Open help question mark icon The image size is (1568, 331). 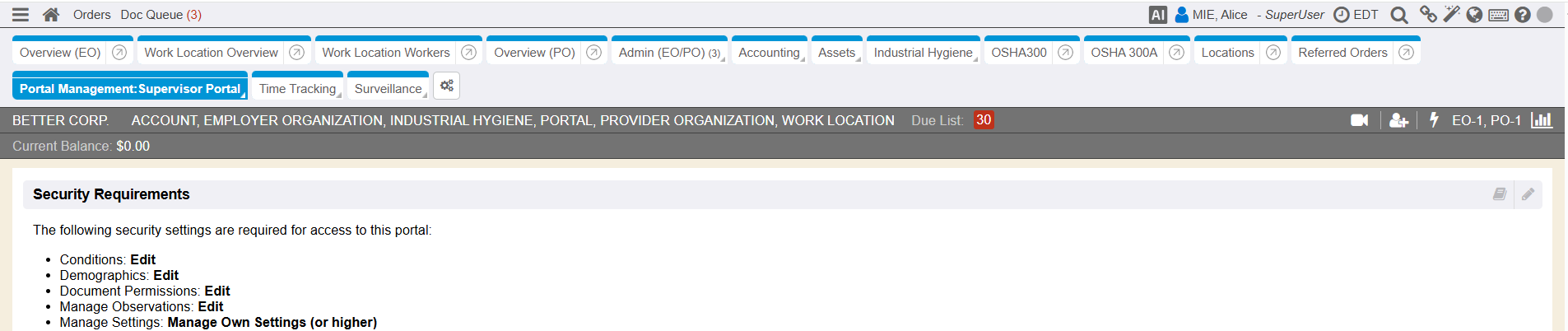1522,15
